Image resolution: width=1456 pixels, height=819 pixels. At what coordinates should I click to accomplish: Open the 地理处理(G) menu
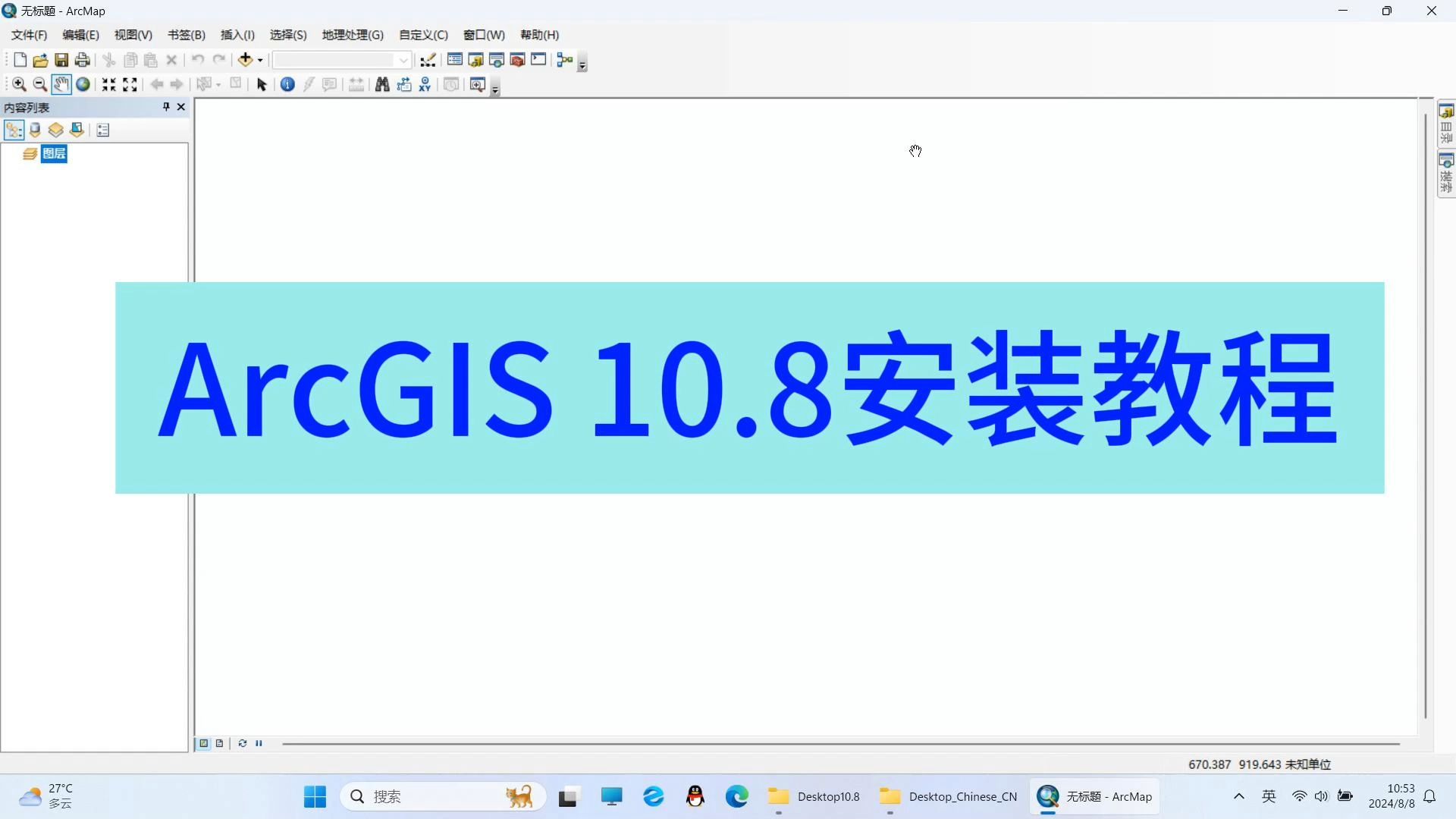351,35
